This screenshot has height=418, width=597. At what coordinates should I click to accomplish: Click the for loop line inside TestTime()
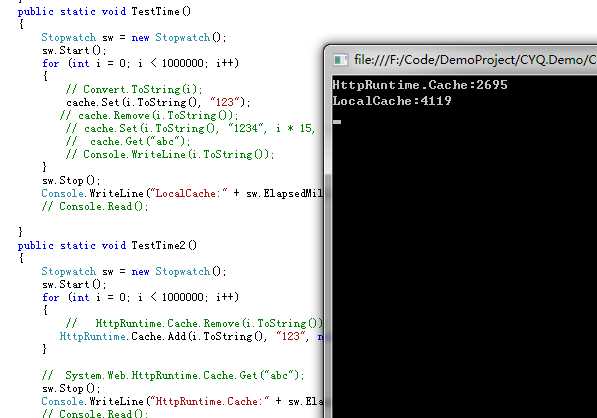(140, 63)
